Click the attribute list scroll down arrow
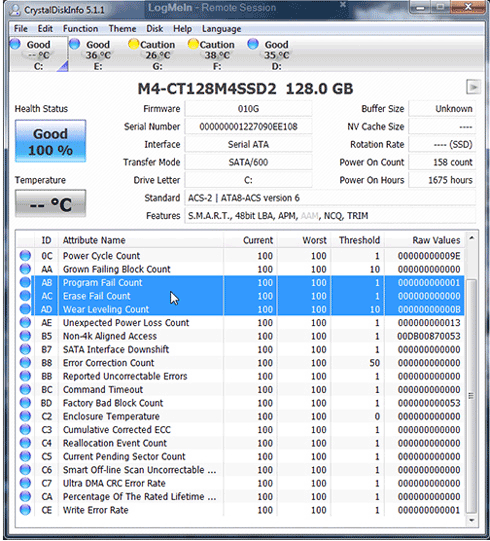The width and height of the screenshot is (490, 541). coord(471,520)
